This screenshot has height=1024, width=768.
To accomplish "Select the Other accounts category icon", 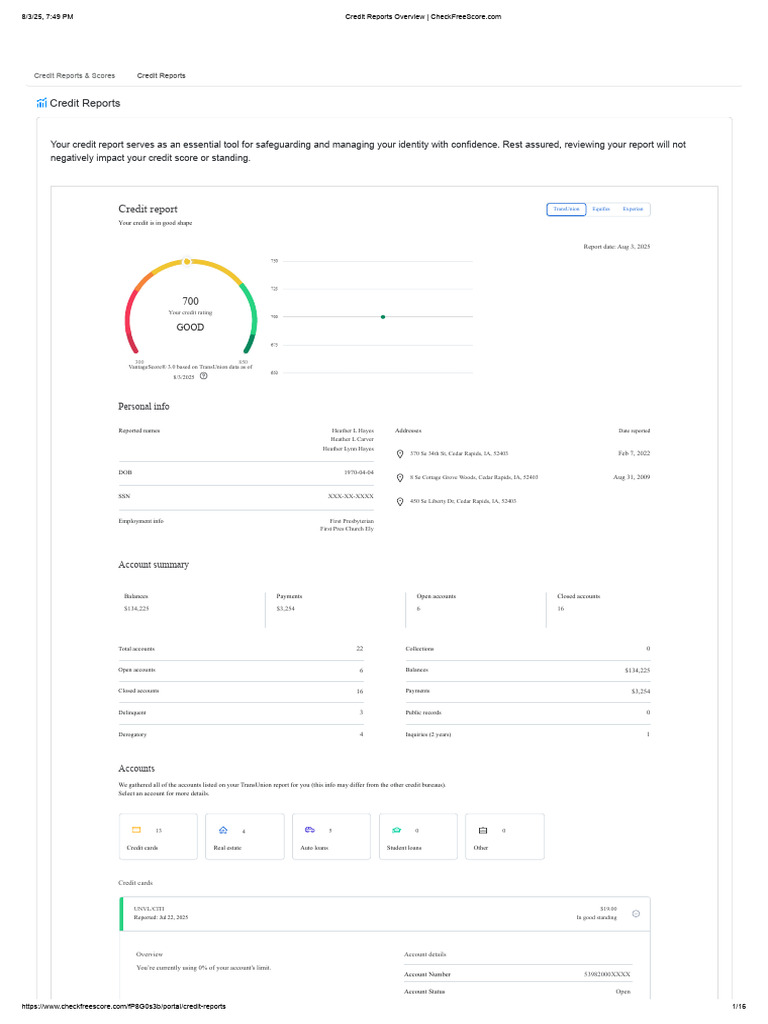I will (x=483, y=830).
